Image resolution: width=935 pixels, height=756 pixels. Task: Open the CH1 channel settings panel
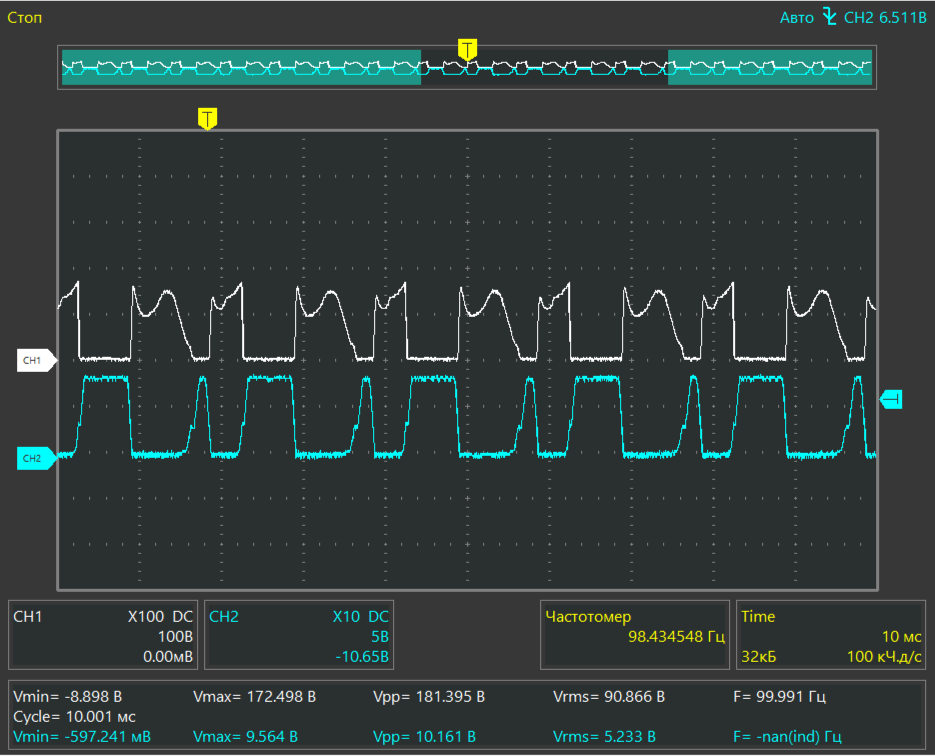(103, 635)
